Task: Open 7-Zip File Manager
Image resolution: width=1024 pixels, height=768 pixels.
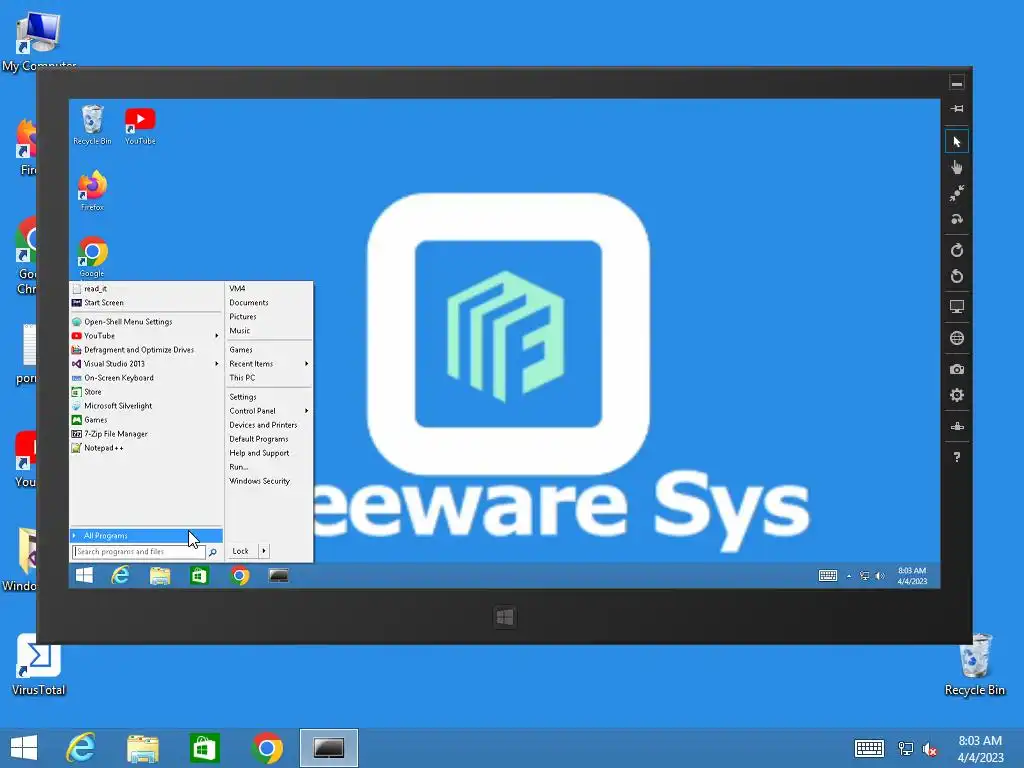Action: tap(146, 434)
